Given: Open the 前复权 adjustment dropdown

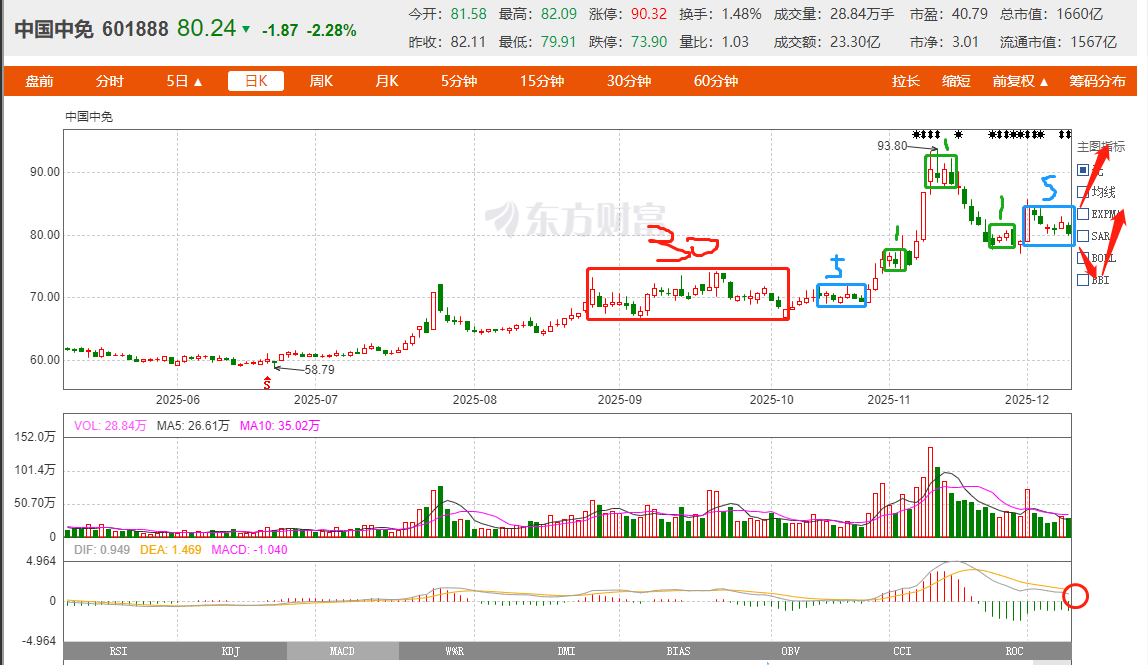Looking at the screenshot, I should tap(1021, 81).
